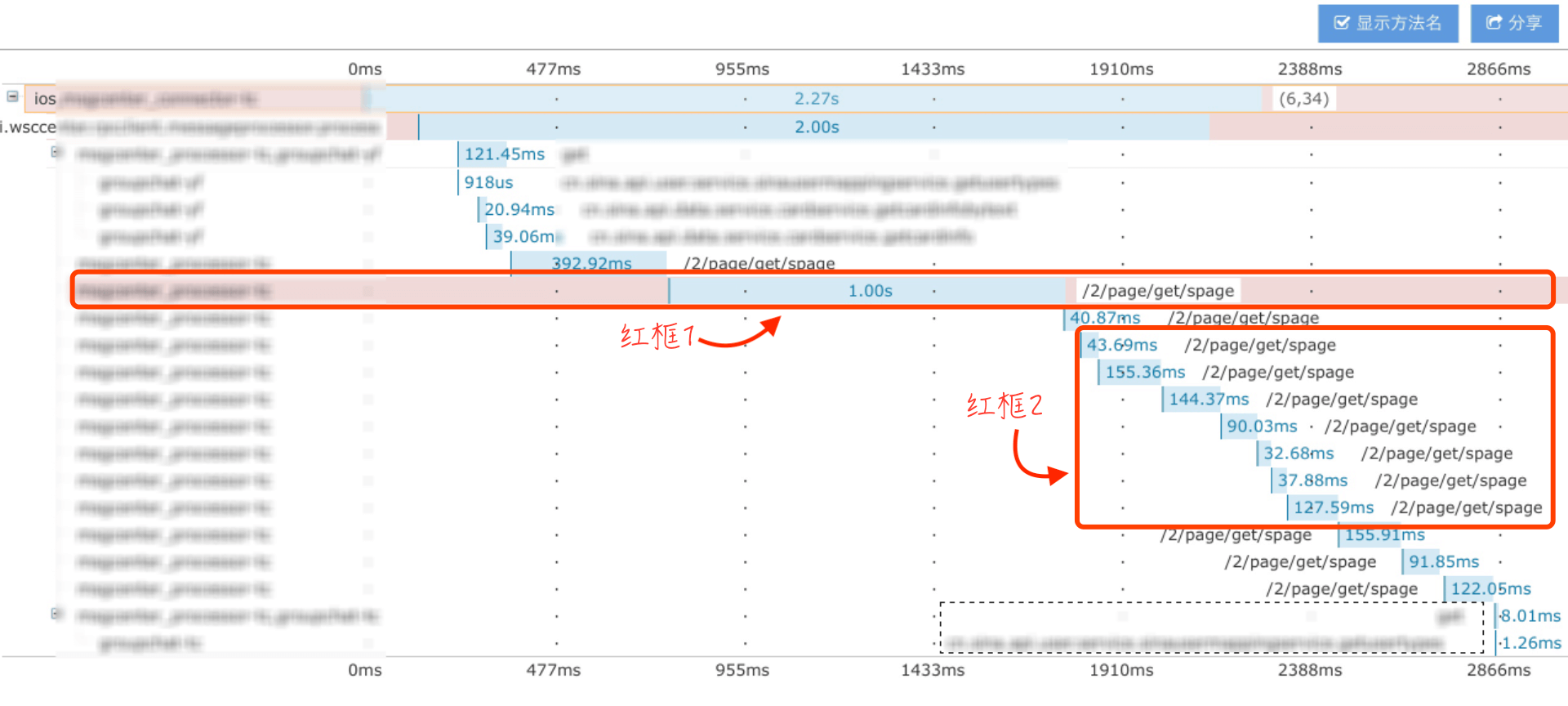Expand the 121.45ms processor tree row
The width and height of the screenshot is (1568, 706).
[56, 152]
